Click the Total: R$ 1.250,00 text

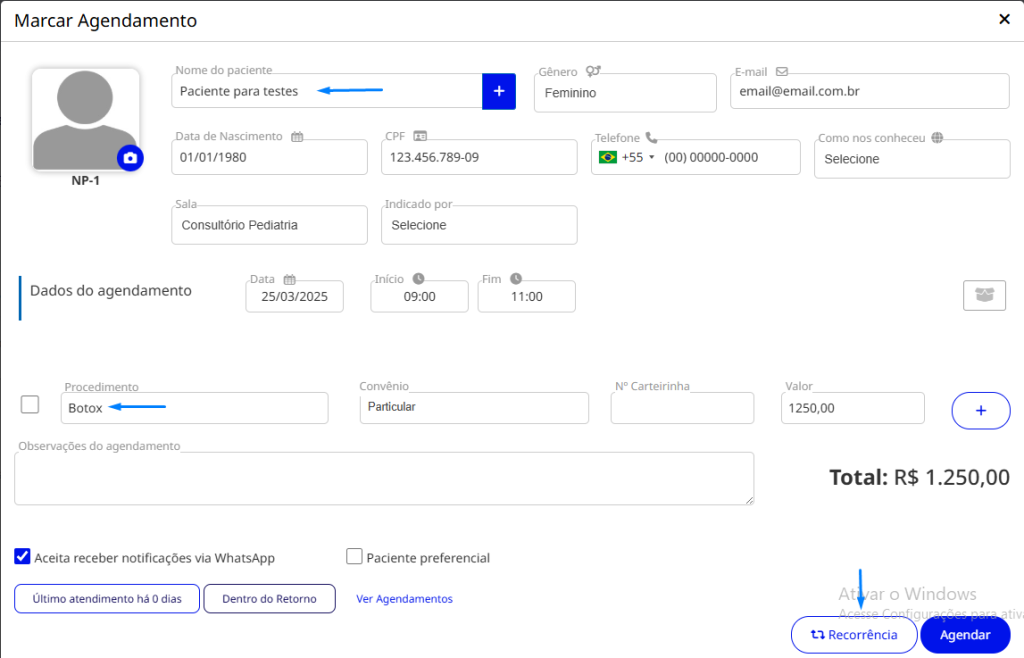point(919,477)
